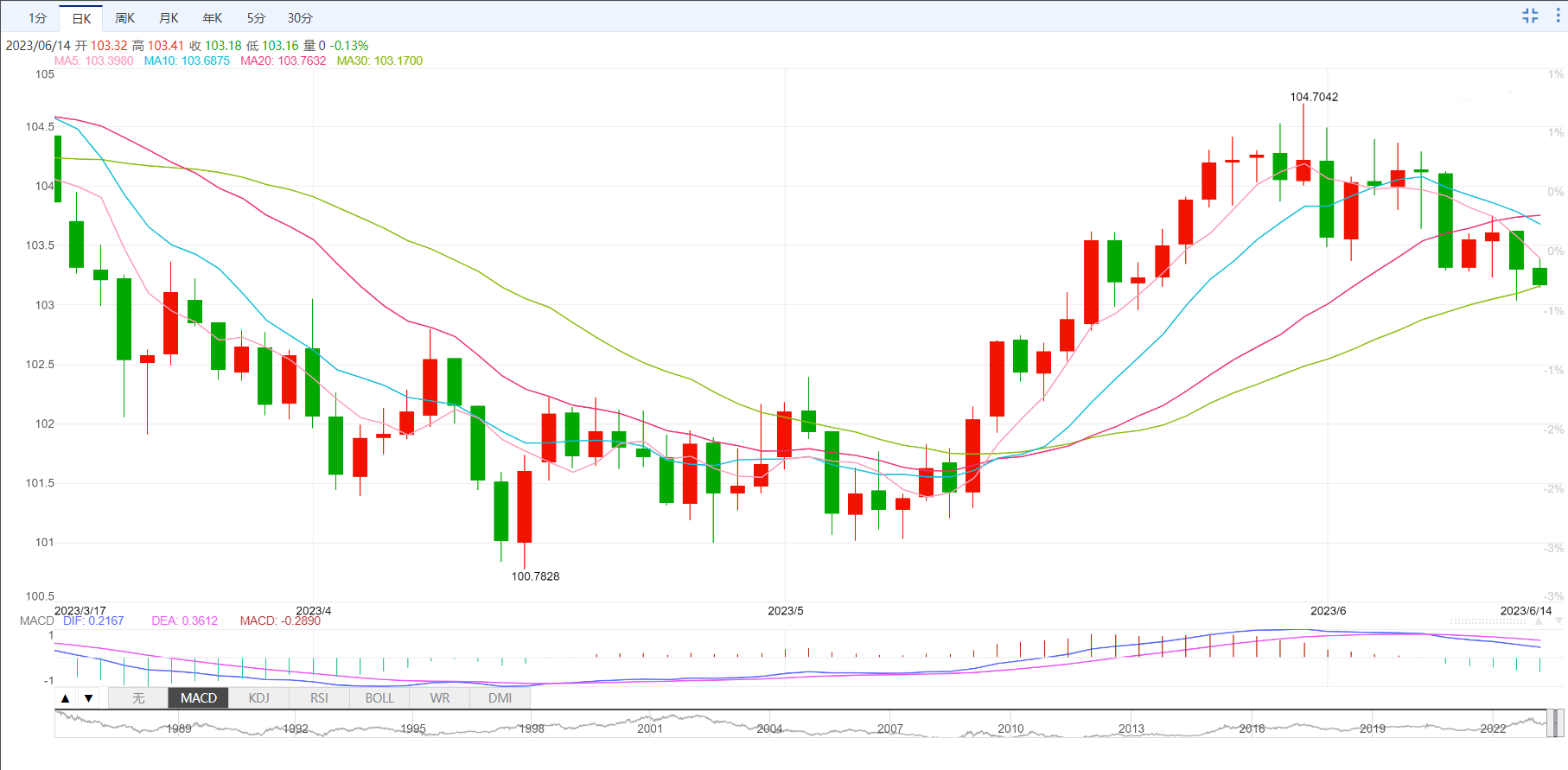Click the timeline range slider handle
The height and width of the screenshot is (770, 1568).
pyautogui.click(x=1553, y=723)
